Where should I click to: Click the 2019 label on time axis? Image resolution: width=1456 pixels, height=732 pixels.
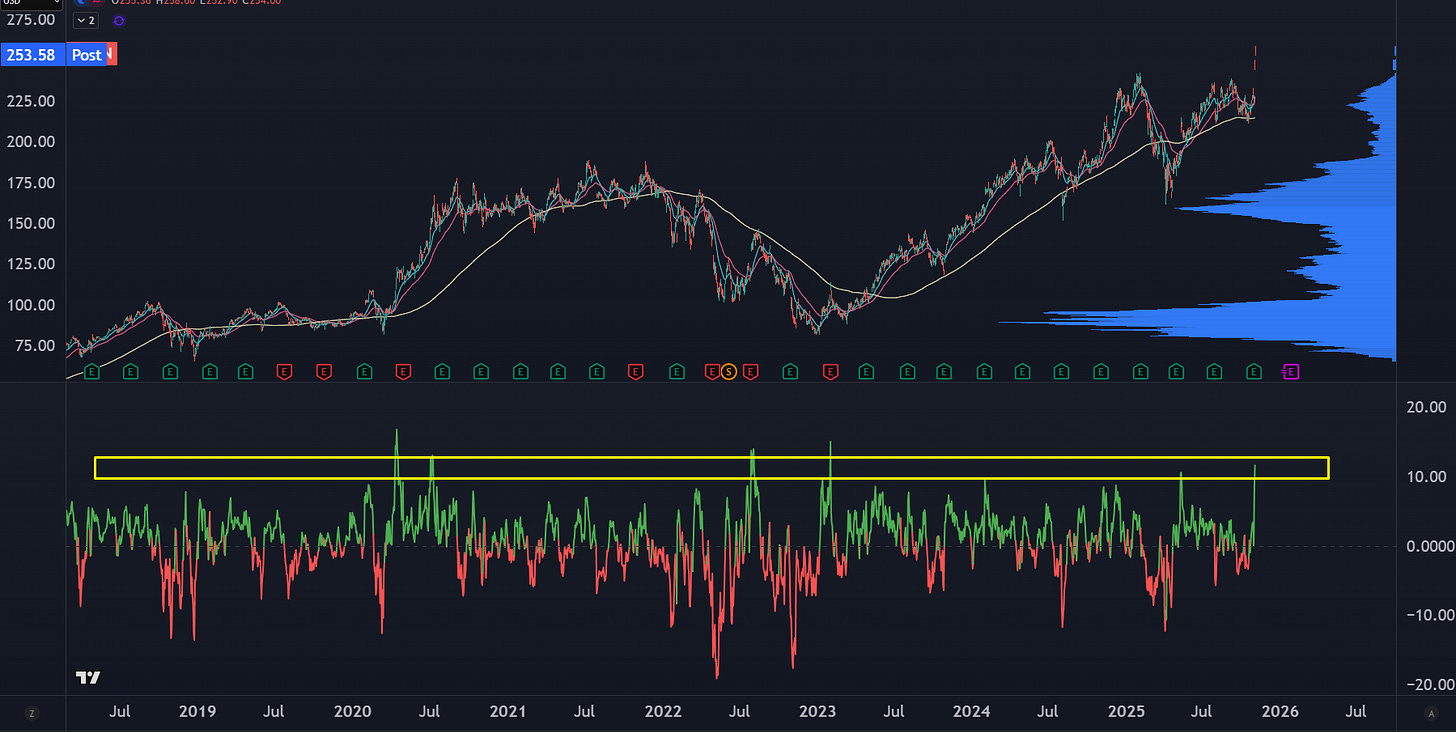point(197,712)
